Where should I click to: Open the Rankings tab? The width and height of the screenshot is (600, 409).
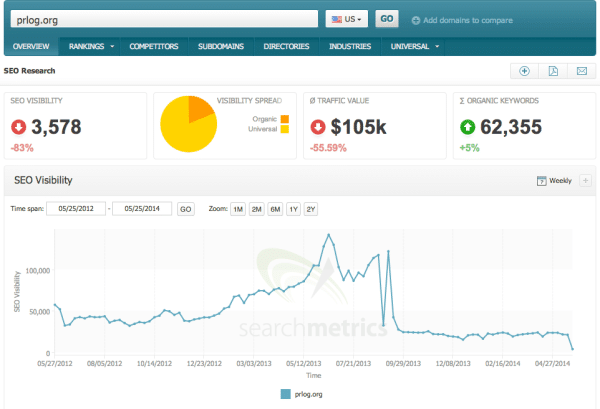point(86,47)
